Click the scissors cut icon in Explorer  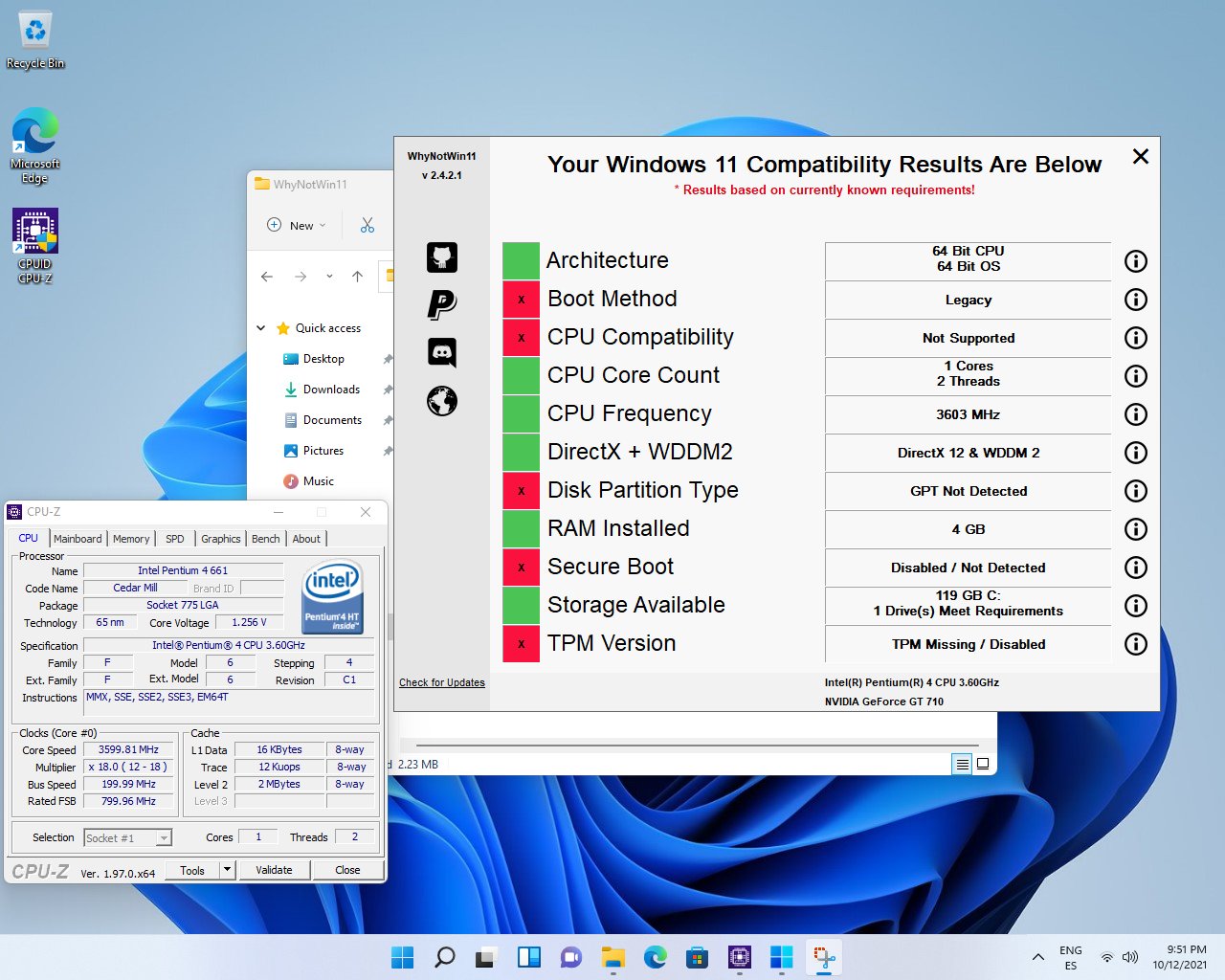click(367, 225)
